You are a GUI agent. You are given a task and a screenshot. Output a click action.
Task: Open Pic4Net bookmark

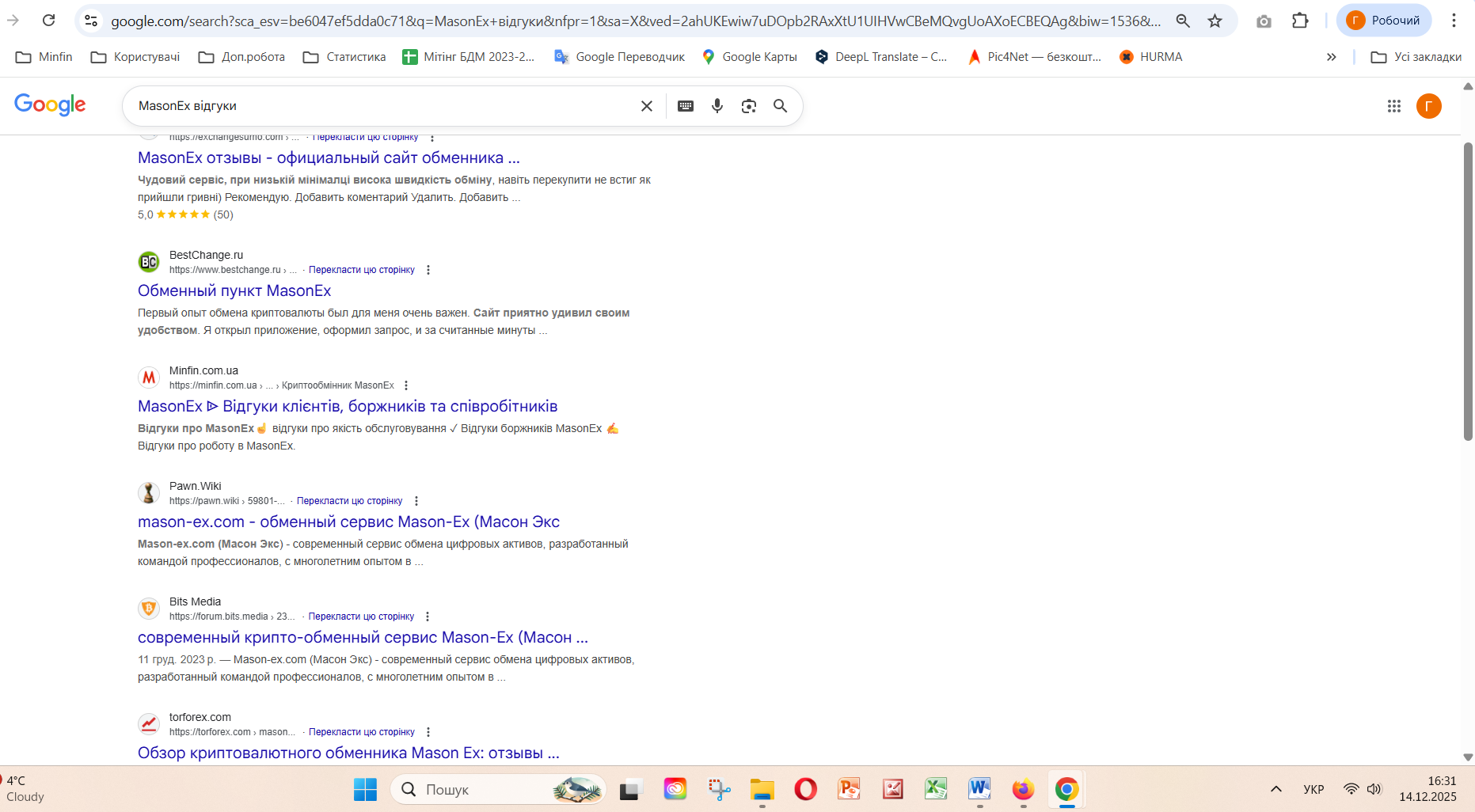(x=1034, y=57)
